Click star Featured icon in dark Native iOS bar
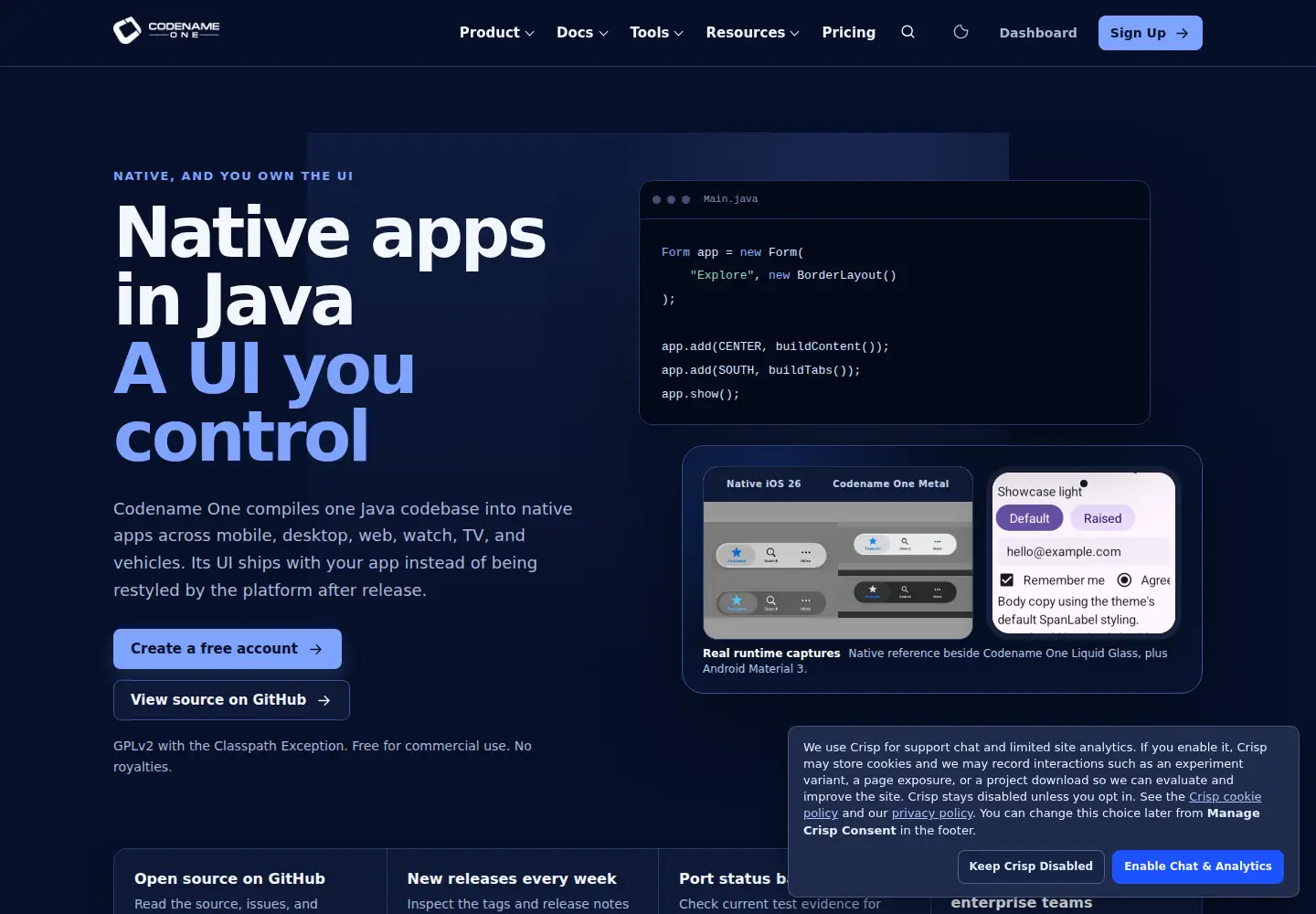1316x914 pixels. pos(737,602)
